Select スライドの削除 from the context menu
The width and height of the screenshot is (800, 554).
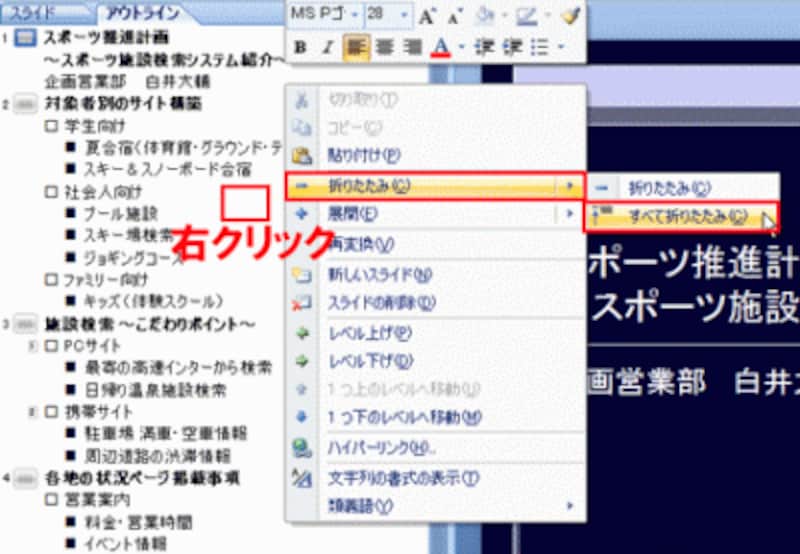(x=436, y=304)
